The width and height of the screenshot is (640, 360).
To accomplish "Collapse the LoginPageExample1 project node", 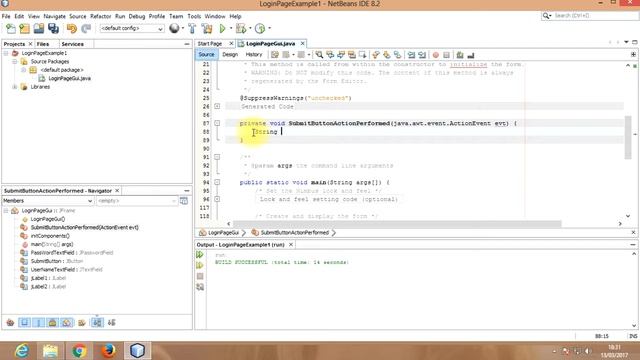I will pos(6,53).
